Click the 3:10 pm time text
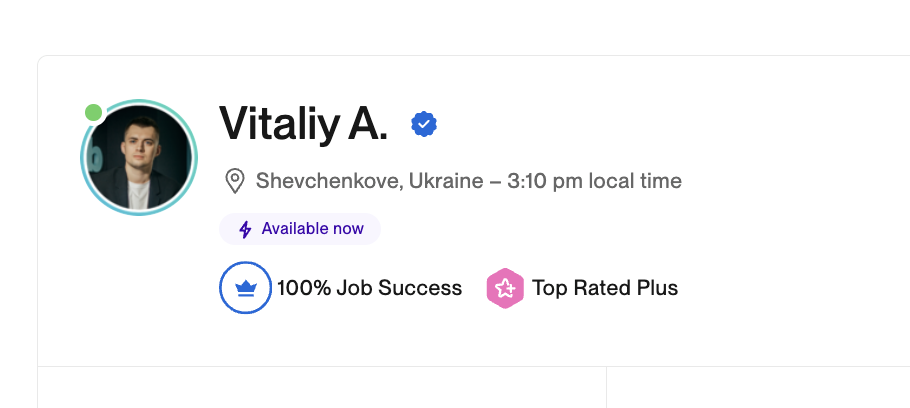Viewport: 910px width, 408px height. tap(545, 180)
